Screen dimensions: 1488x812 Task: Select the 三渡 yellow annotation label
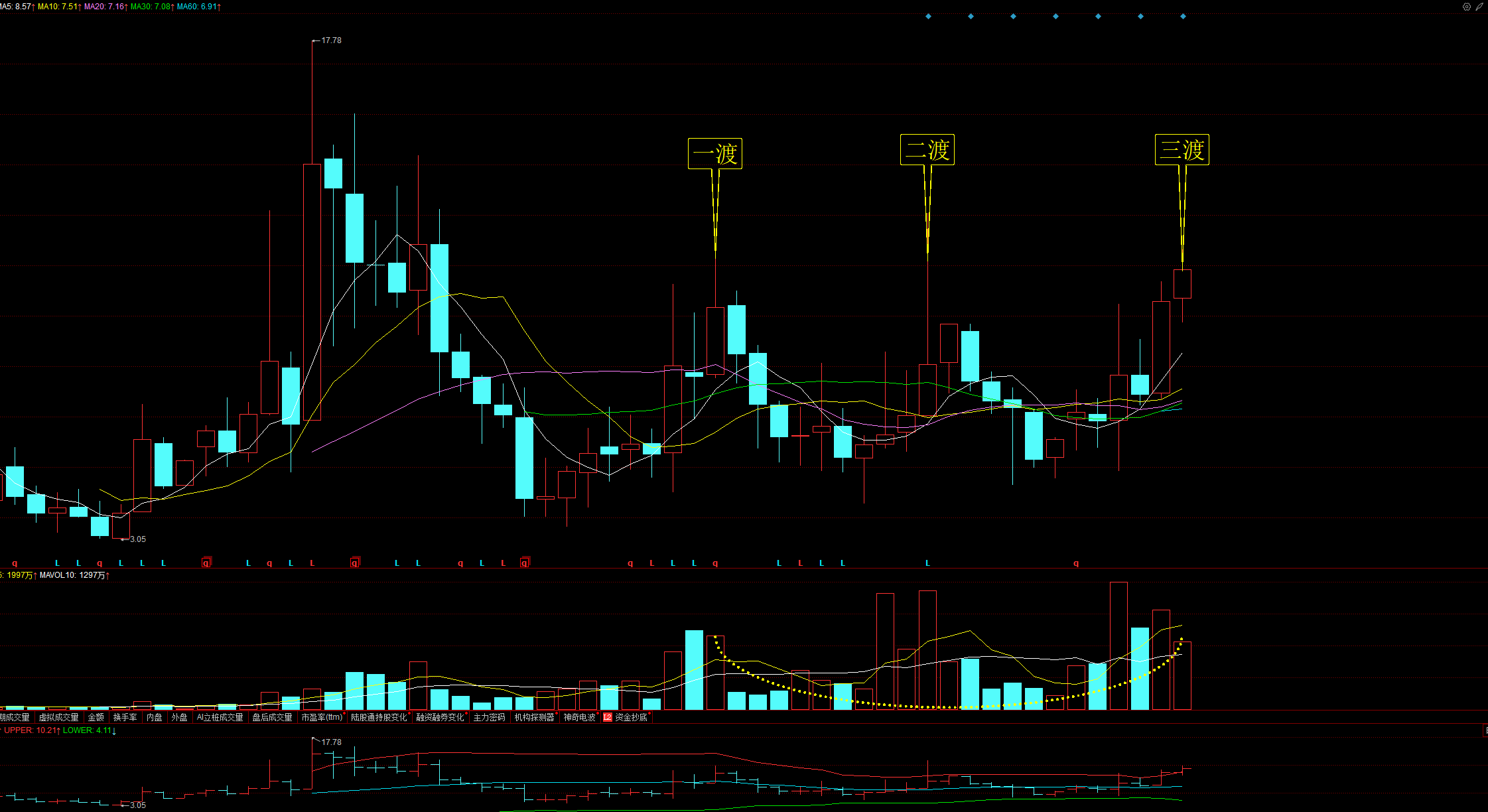pyautogui.click(x=1182, y=150)
